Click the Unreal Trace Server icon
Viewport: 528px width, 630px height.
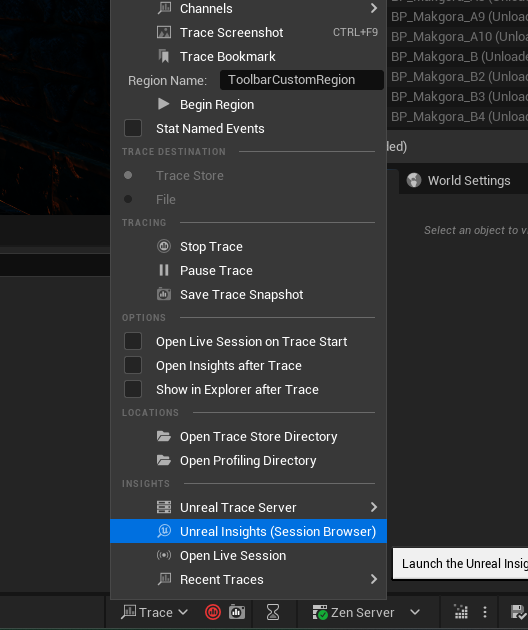click(x=164, y=507)
